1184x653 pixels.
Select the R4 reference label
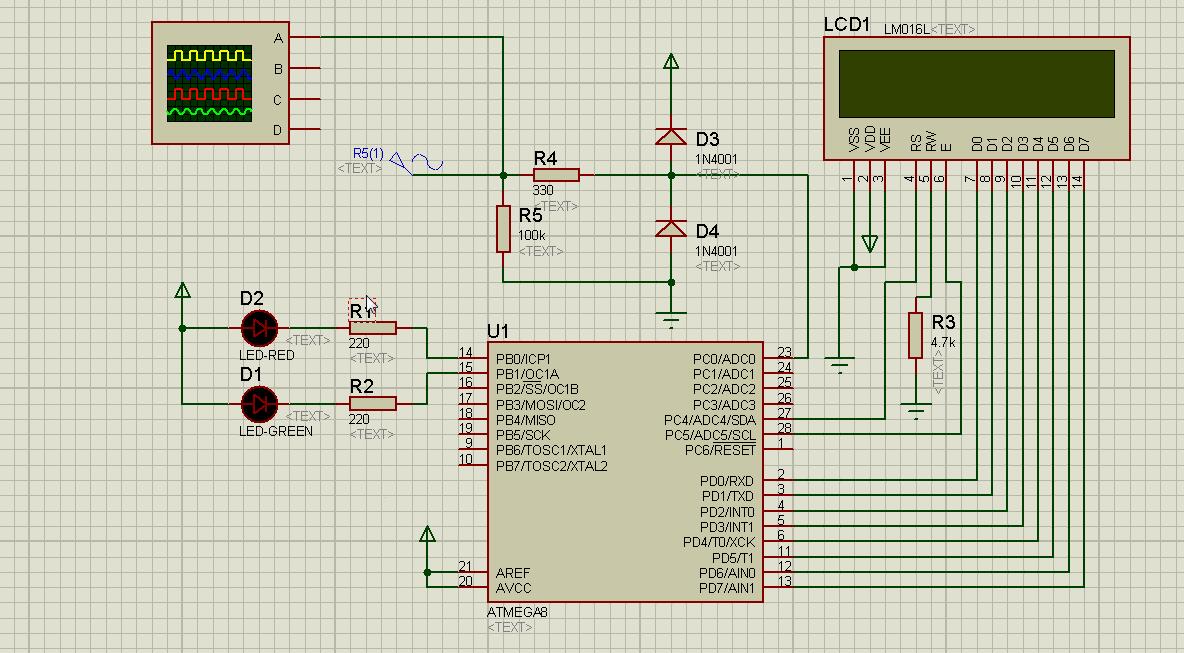coord(545,158)
